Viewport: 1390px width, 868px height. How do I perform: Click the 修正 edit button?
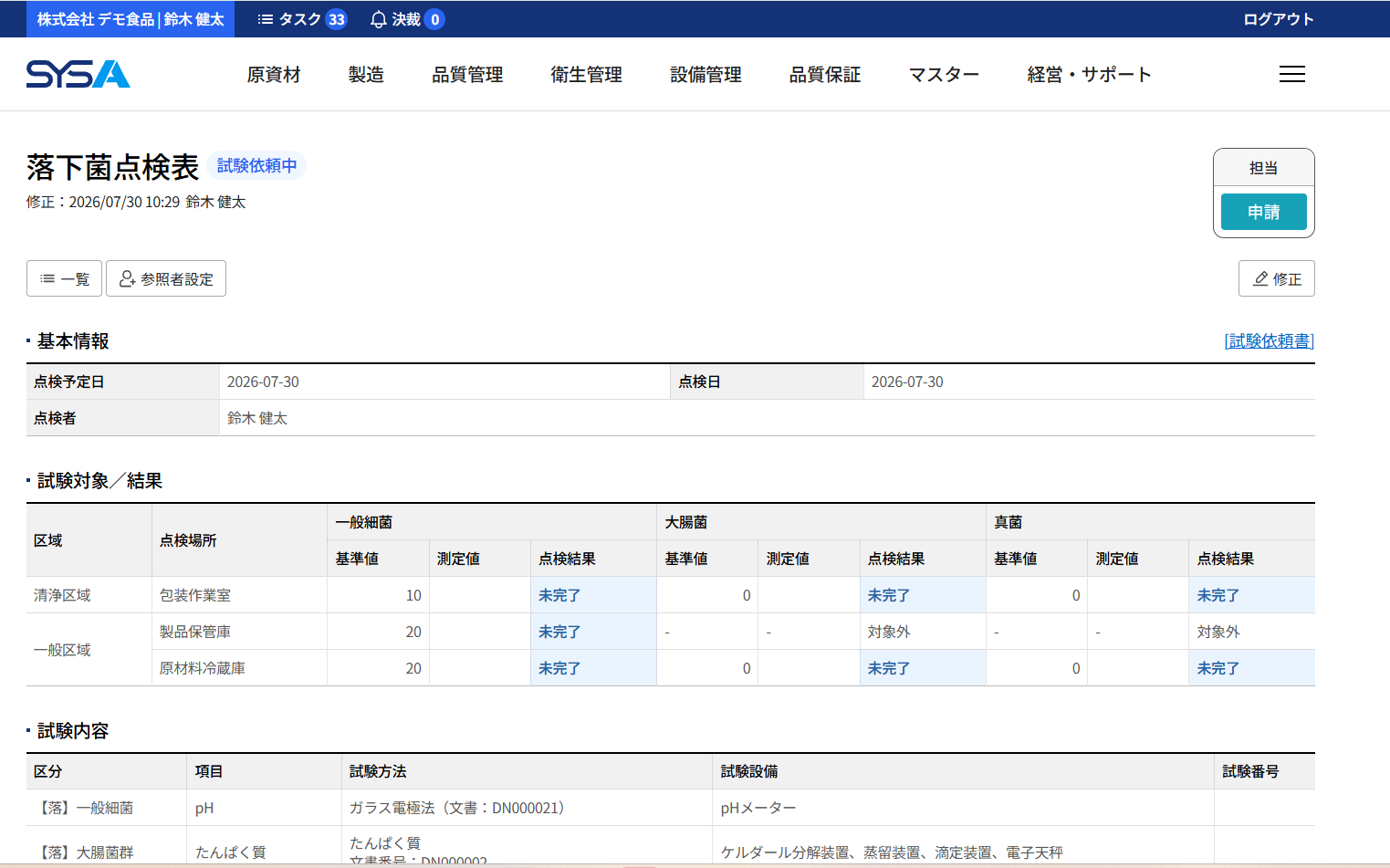1276,278
